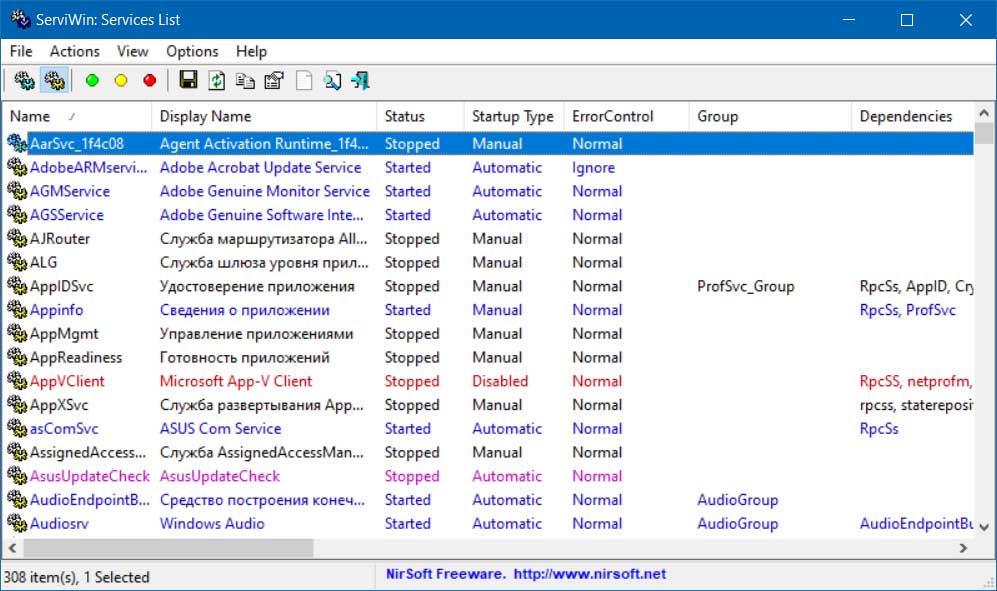Click the gear icon beside AJRouter
Image resolution: width=997 pixels, height=591 pixels.
click(x=17, y=239)
